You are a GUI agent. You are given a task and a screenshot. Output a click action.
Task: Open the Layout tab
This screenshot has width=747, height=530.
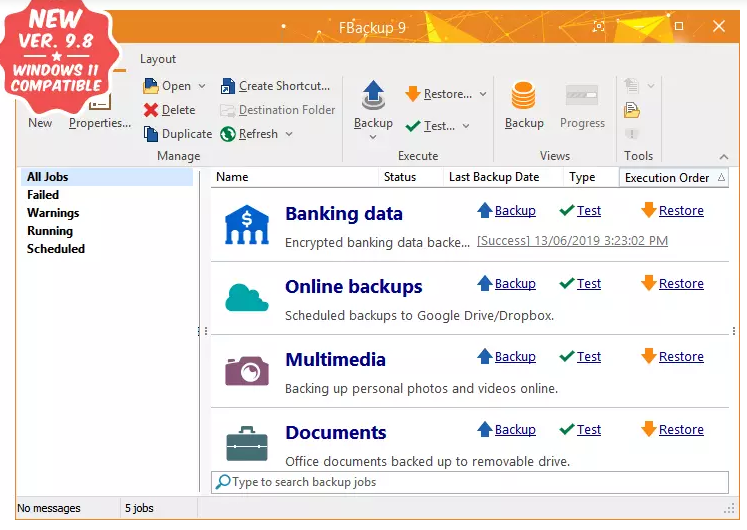point(158,59)
